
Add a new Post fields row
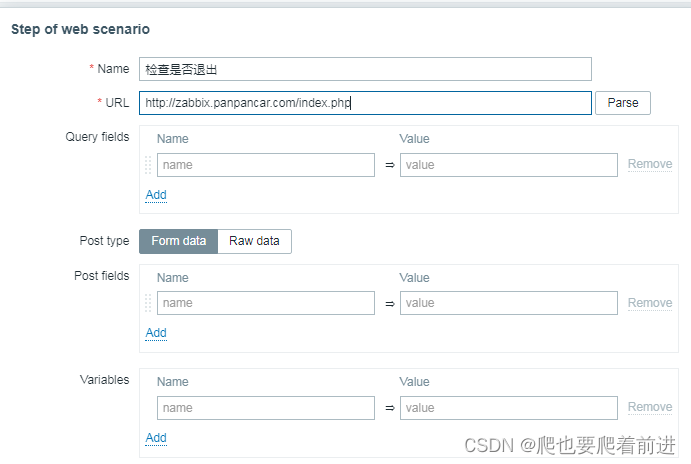point(156,333)
